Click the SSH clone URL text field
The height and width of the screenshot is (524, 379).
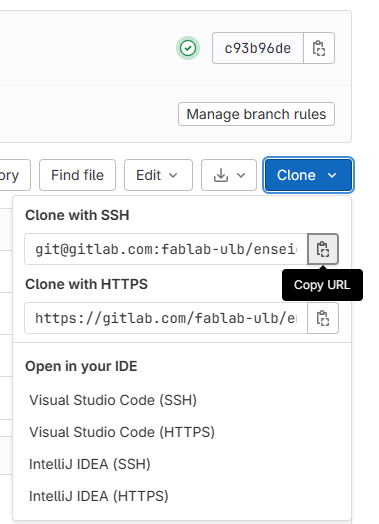[x=166, y=249]
